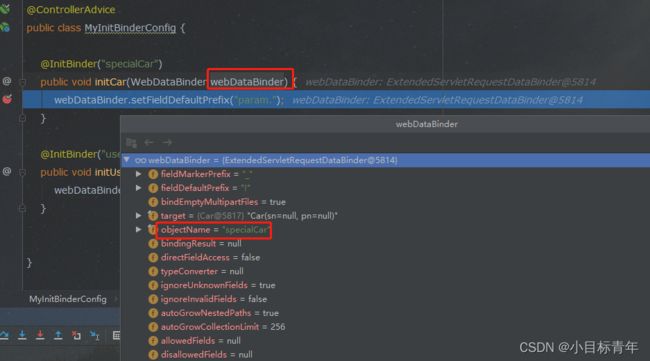Select the directFieldAccess = false row
The image size is (650, 361).
(386, 257)
